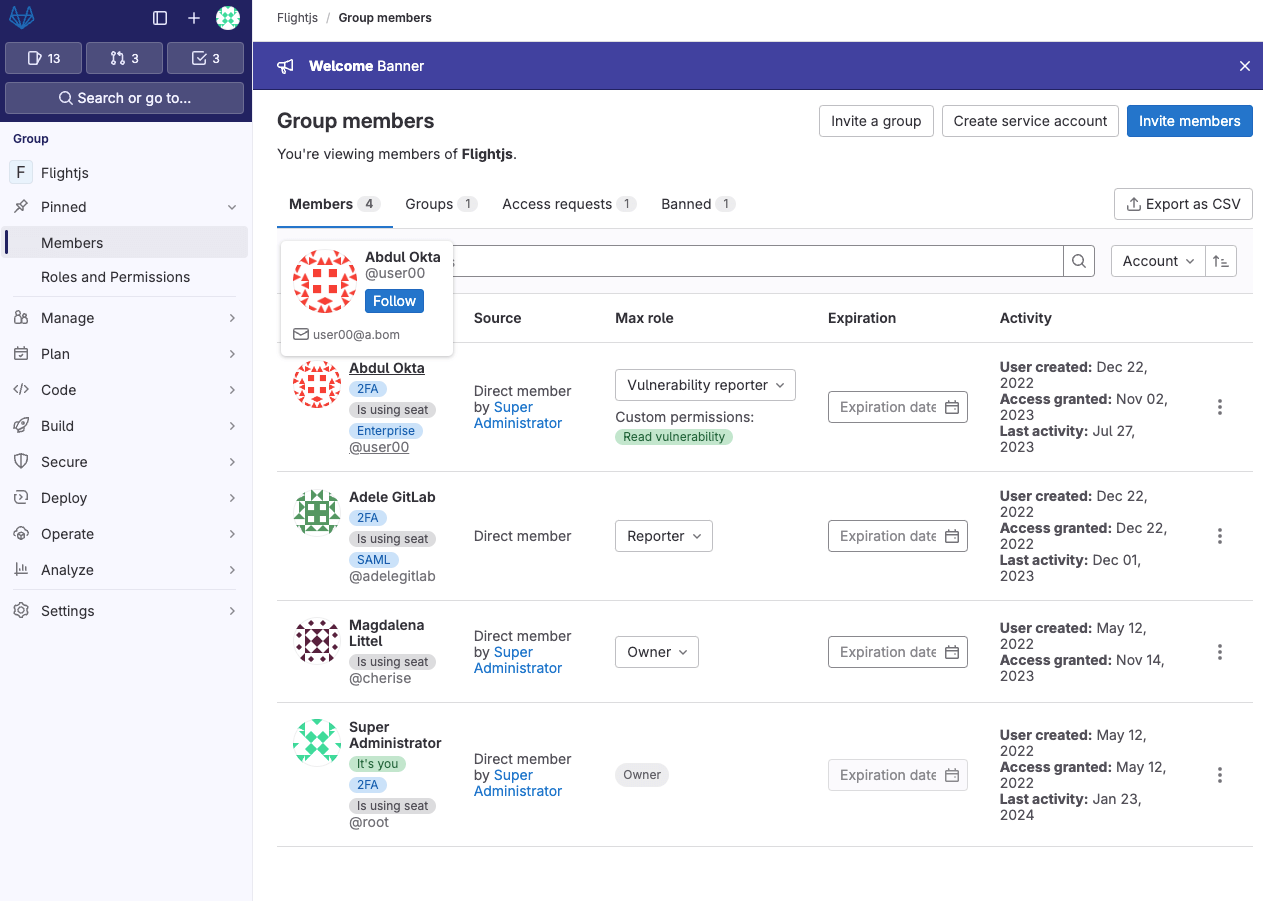Click the GitLab logo in the sidebar
Screen dimensions: 1263x901
(22, 17)
